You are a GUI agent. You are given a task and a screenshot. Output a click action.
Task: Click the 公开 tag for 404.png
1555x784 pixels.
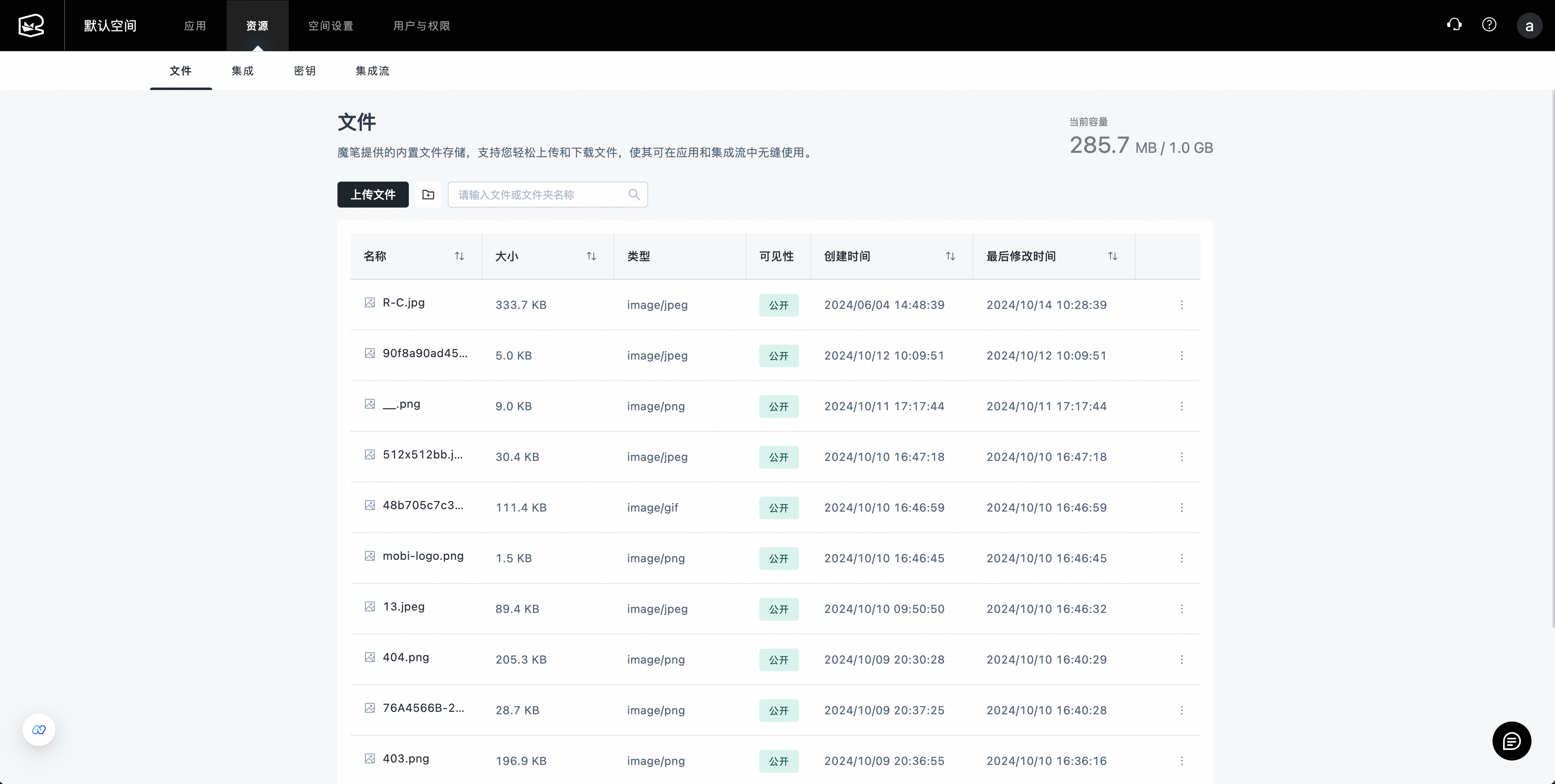(779, 660)
